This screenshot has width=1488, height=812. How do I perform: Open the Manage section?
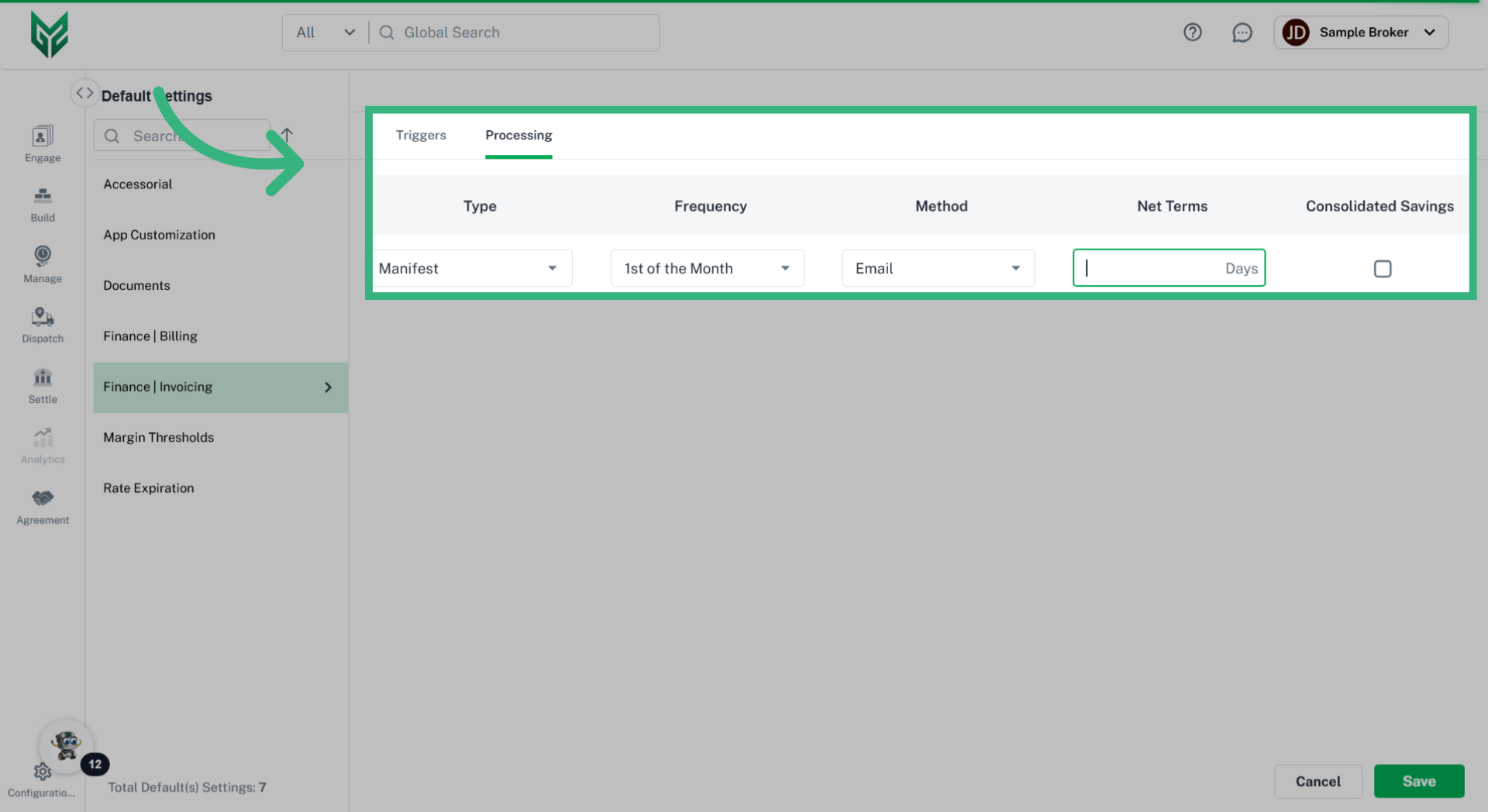click(43, 263)
